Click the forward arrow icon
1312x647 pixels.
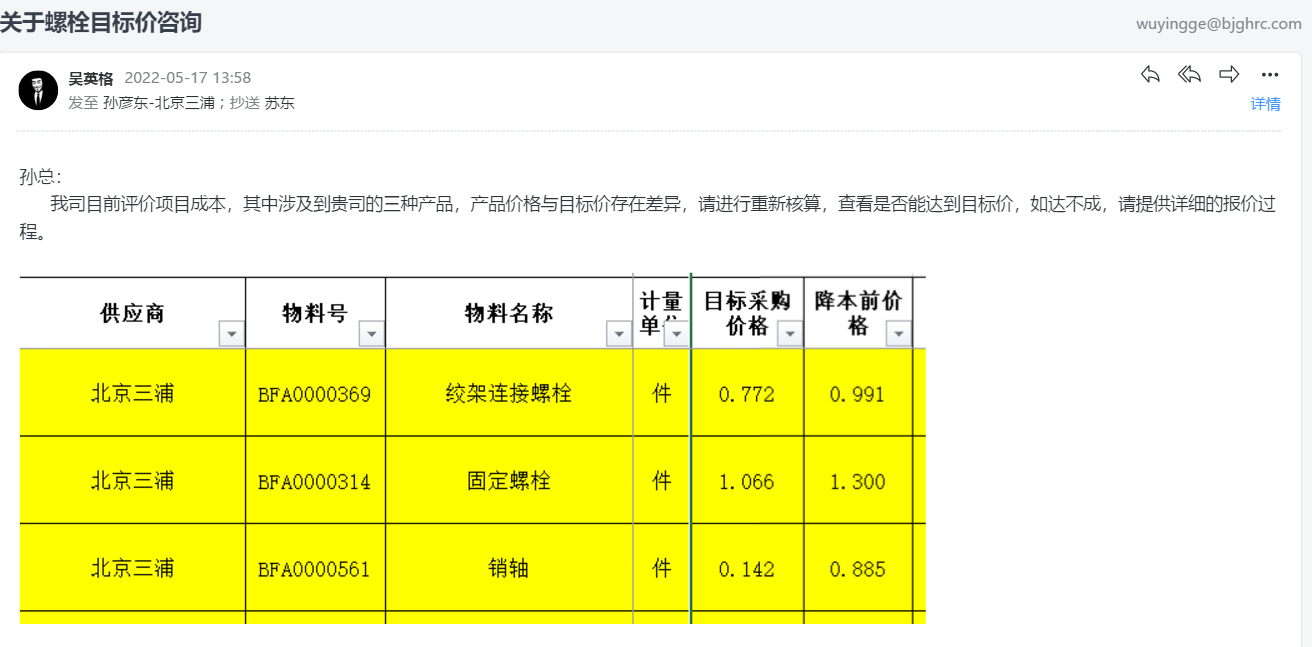(1229, 75)
